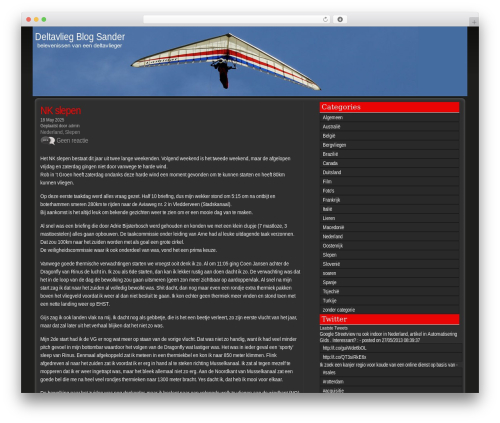Viewport: 500px width, 423px height.
Task: Open the NK slepen post title
Action: (60, 111)
